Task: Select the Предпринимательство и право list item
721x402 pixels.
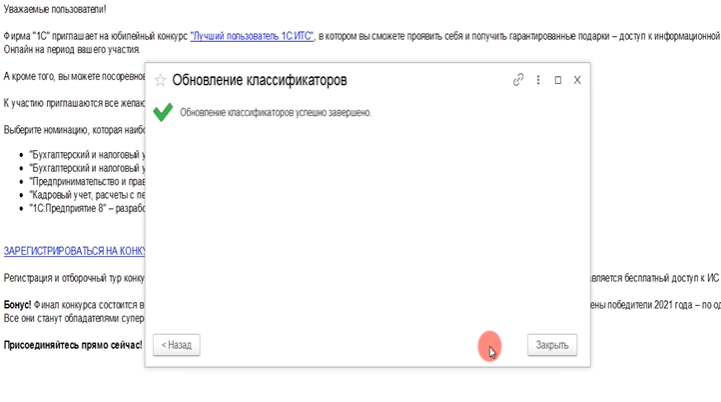Action: (x=87, y=182)
